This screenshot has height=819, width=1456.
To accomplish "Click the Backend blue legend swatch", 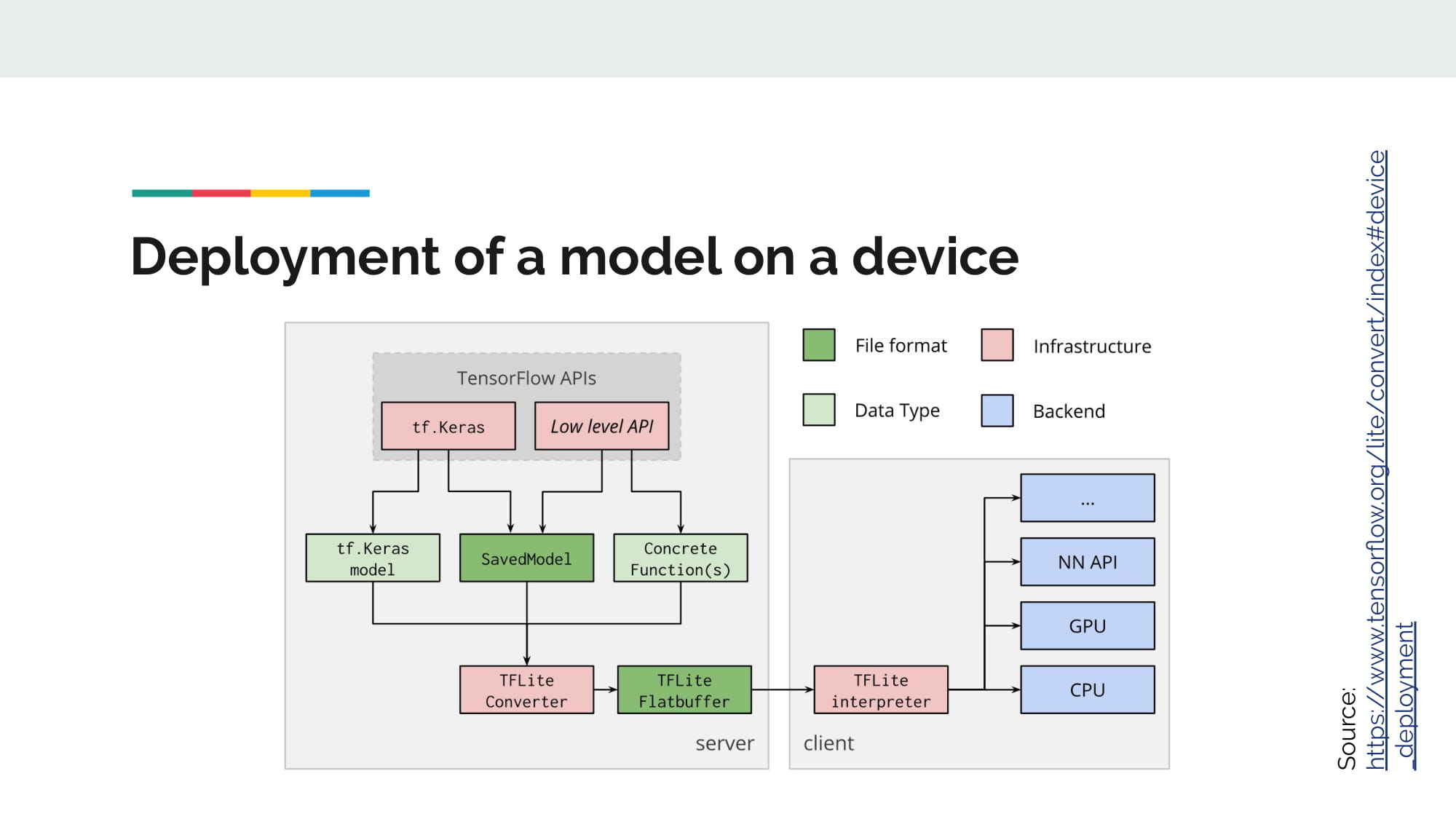I will click(997, 411).
